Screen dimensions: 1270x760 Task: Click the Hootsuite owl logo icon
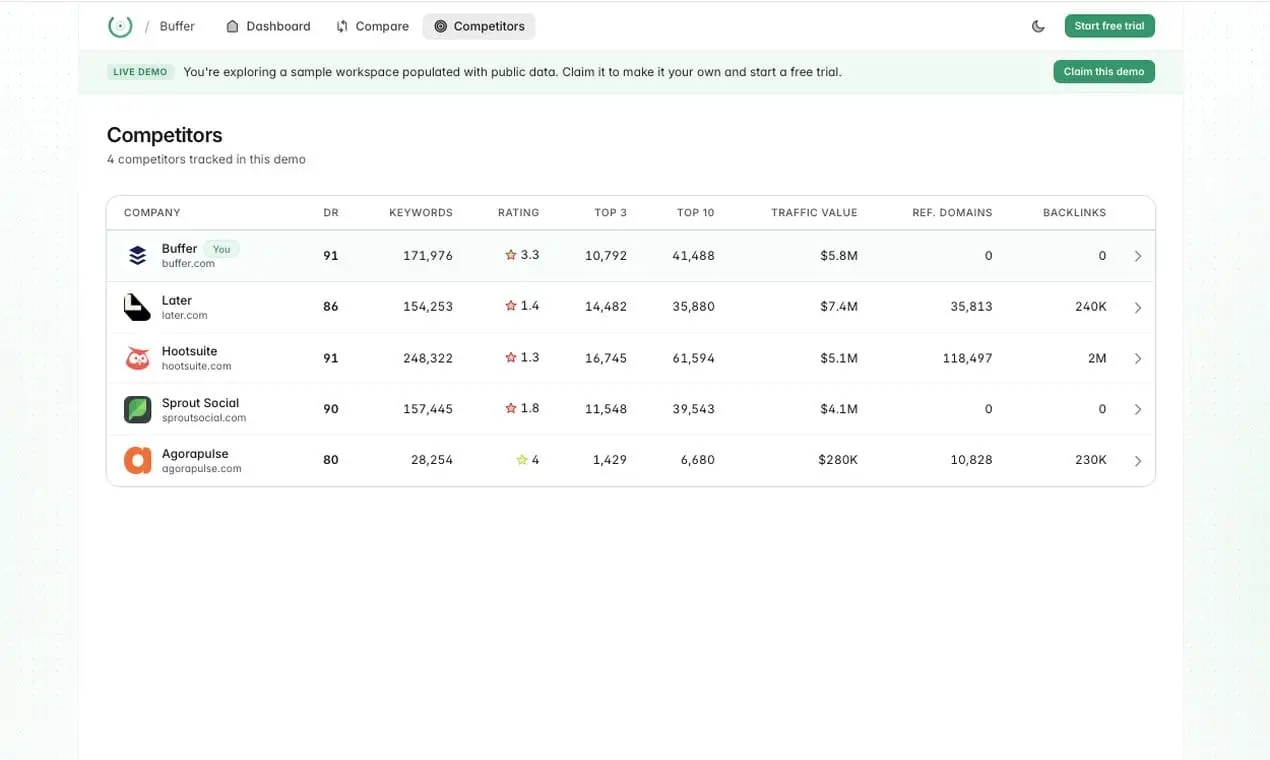pos(137,358)
